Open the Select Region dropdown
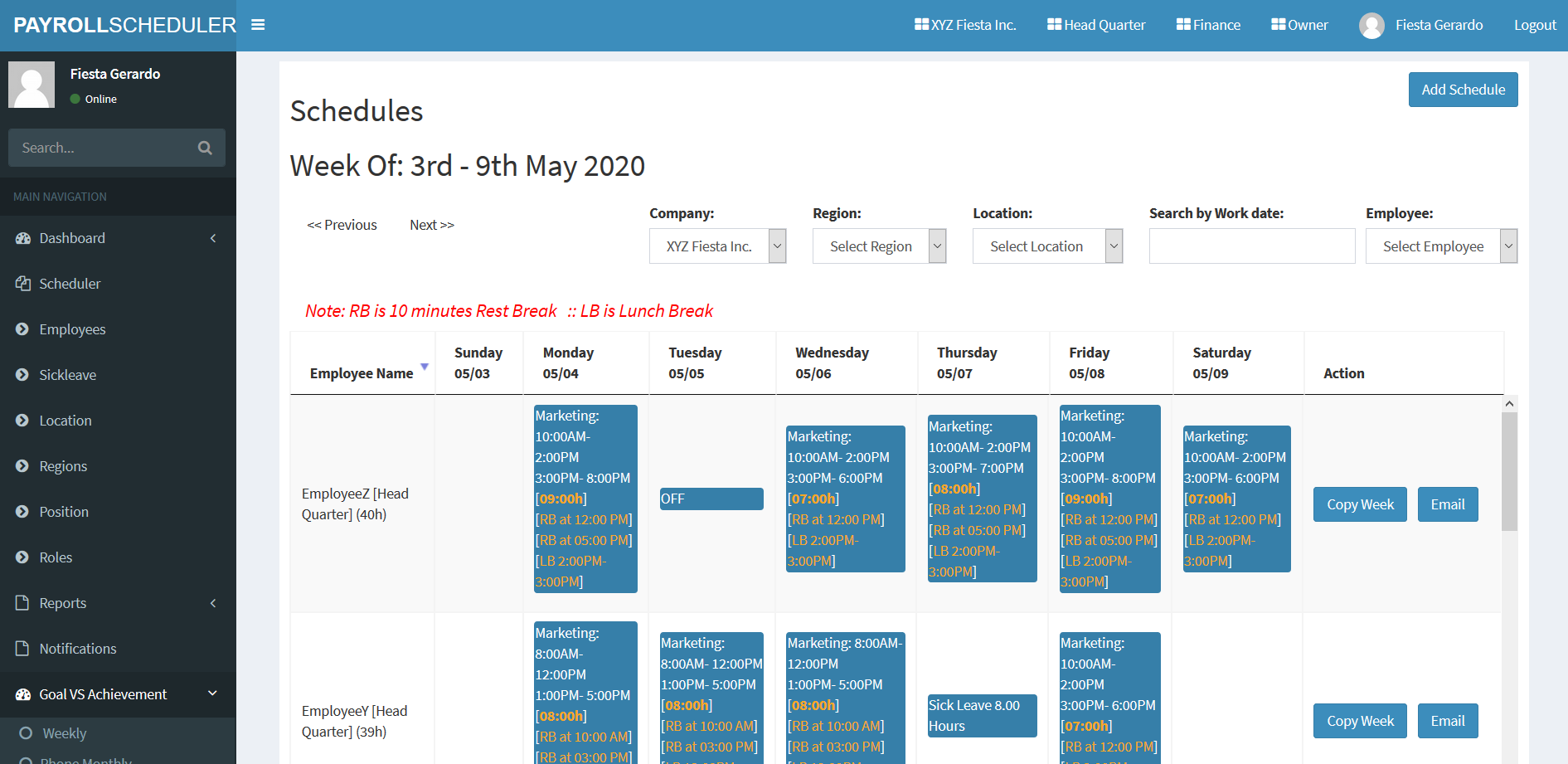 pyautogui.click(x=879, y=246)
